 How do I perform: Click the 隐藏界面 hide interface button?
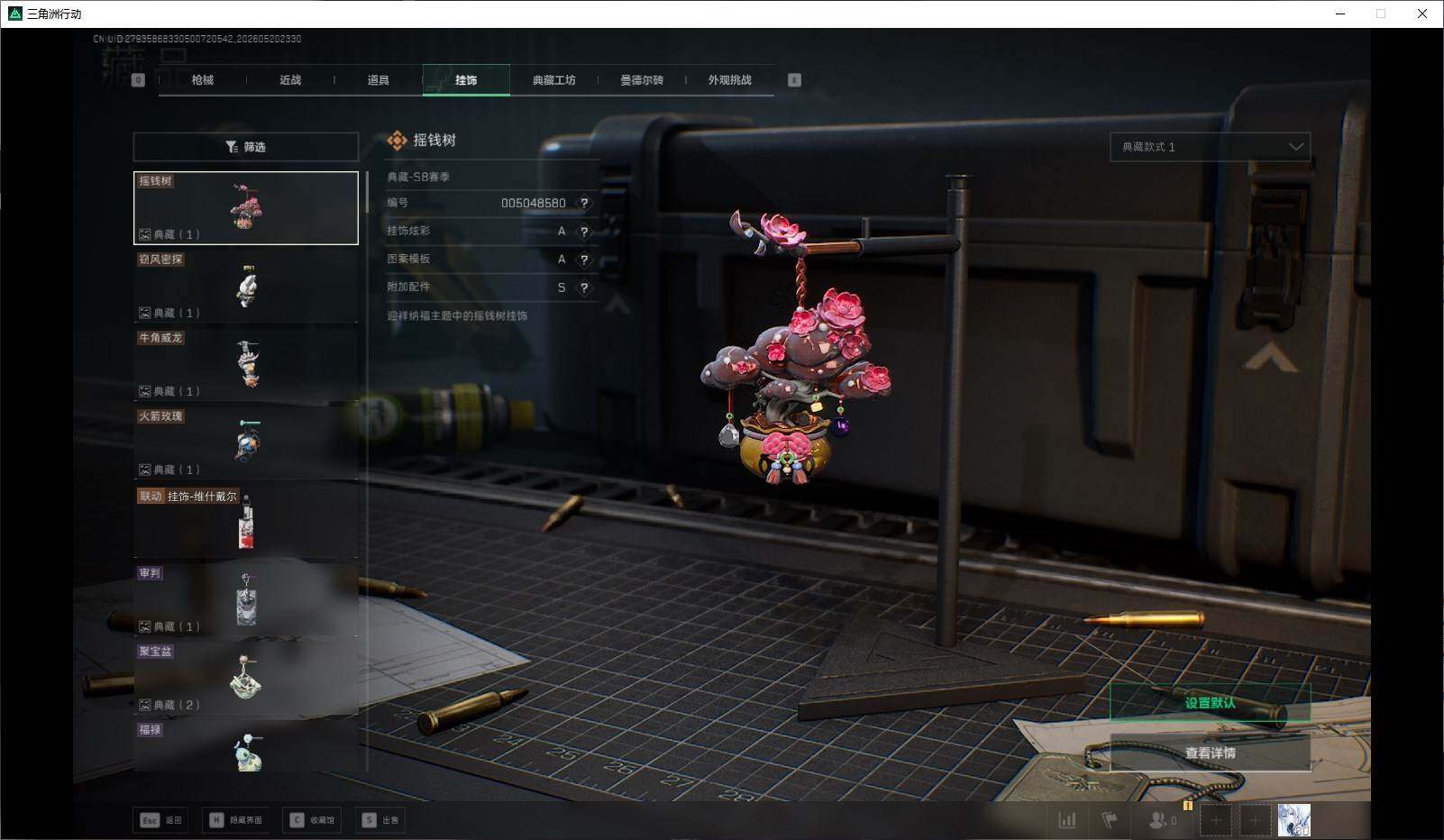tap(236, 820)
